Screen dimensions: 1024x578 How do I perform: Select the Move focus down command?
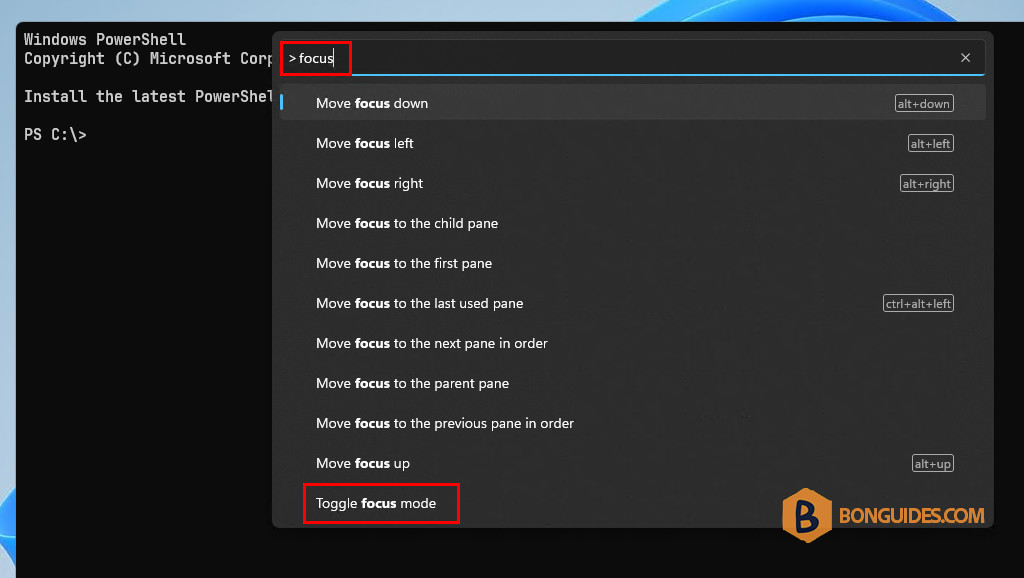click(x=632, y=103)
